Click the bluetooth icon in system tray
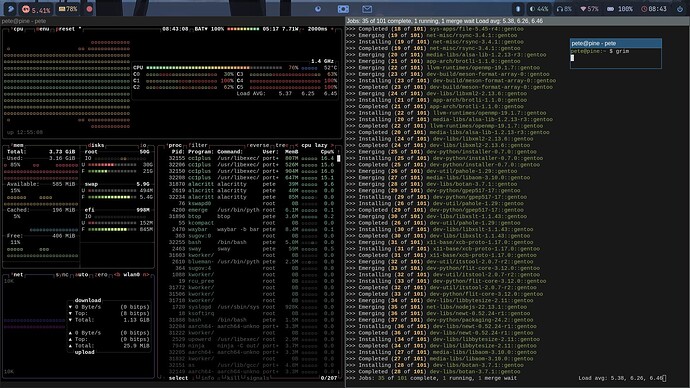The image size is (690, 388). 518,9
